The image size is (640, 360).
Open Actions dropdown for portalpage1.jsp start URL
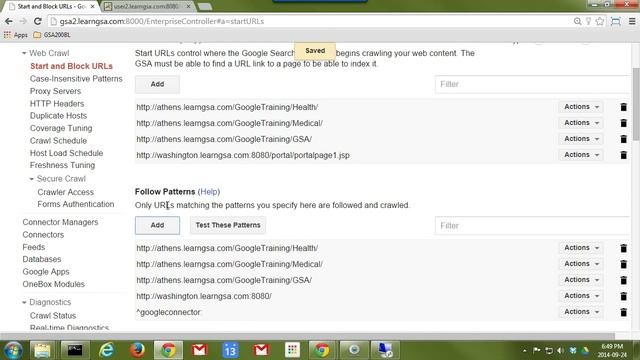(581, 155)
